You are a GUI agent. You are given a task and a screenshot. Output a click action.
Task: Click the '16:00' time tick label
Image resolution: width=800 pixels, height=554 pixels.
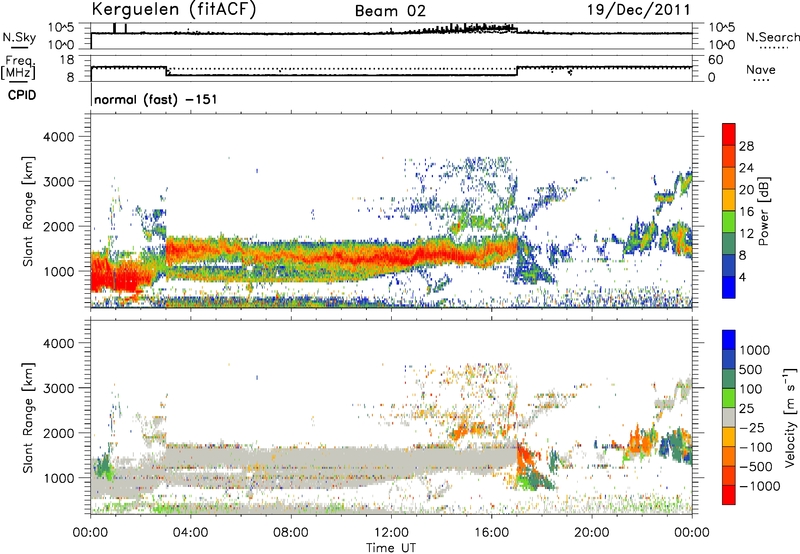(x=491, y=533)
